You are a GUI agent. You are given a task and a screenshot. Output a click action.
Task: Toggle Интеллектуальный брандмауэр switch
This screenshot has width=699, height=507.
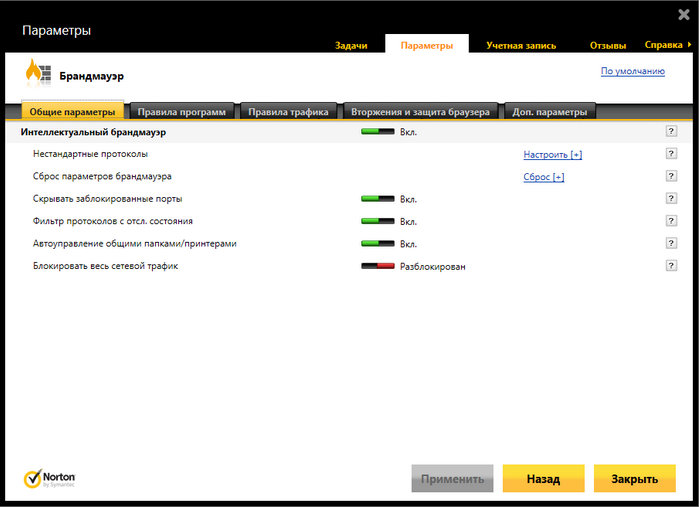[x=378, y=132]
